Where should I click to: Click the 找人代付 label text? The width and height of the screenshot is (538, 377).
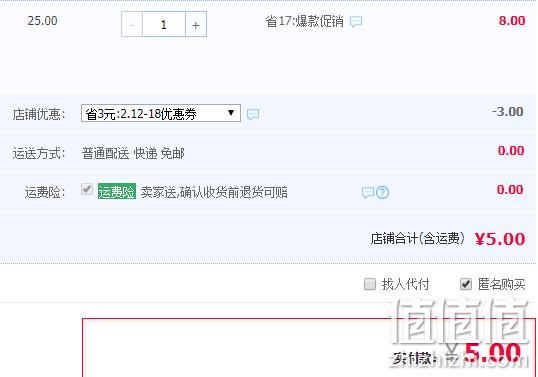[406, 284]
